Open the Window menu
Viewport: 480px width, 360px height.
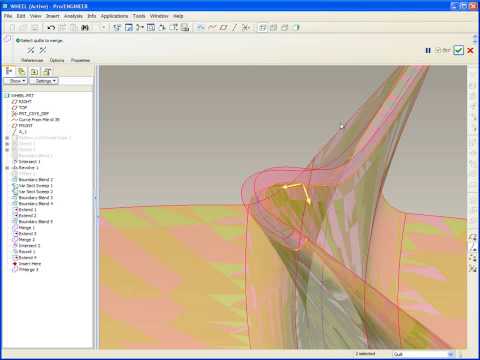tap(159, 16)
